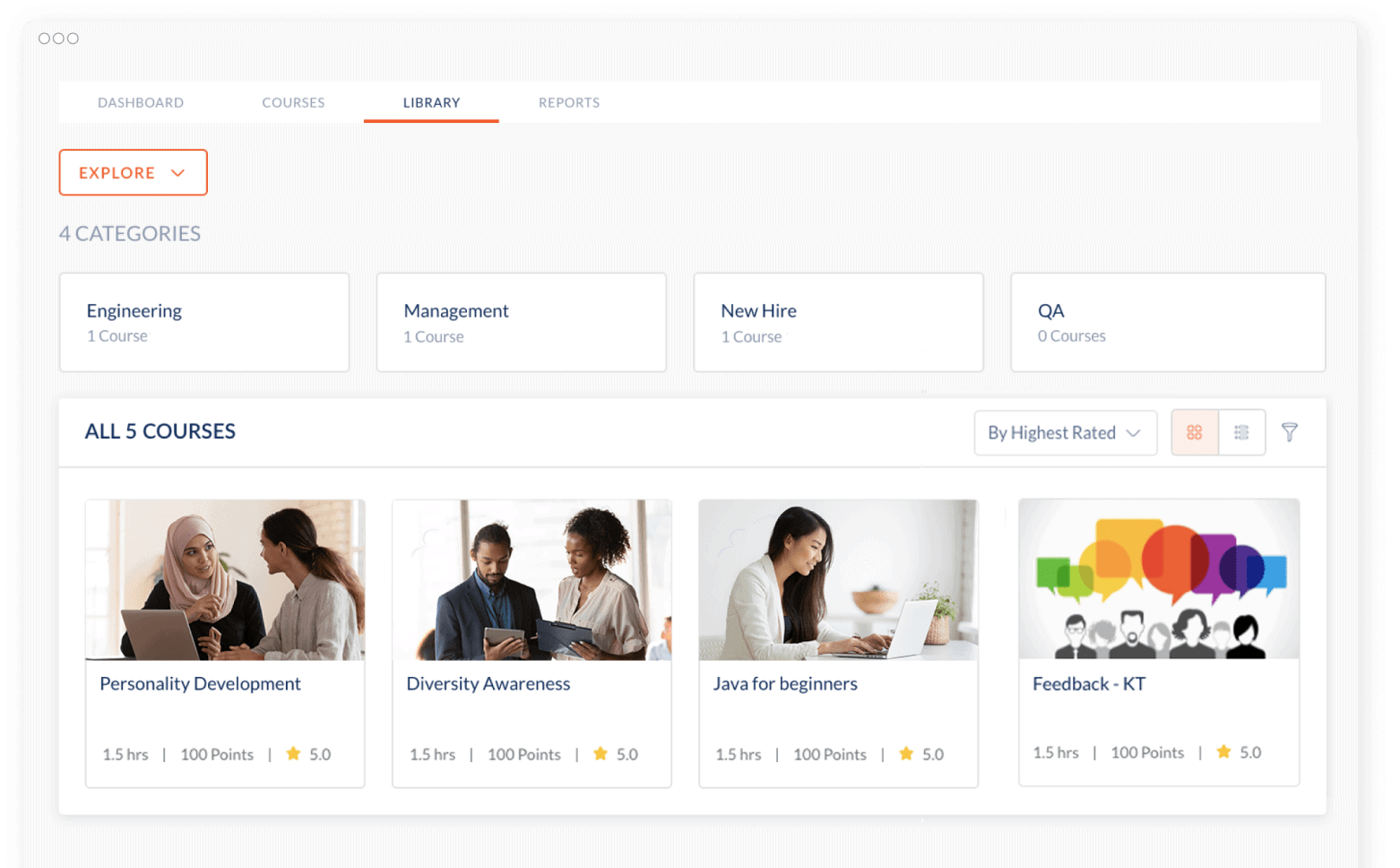Switch to grid view layout
1400x868 pixels.
pos(1194,432)
